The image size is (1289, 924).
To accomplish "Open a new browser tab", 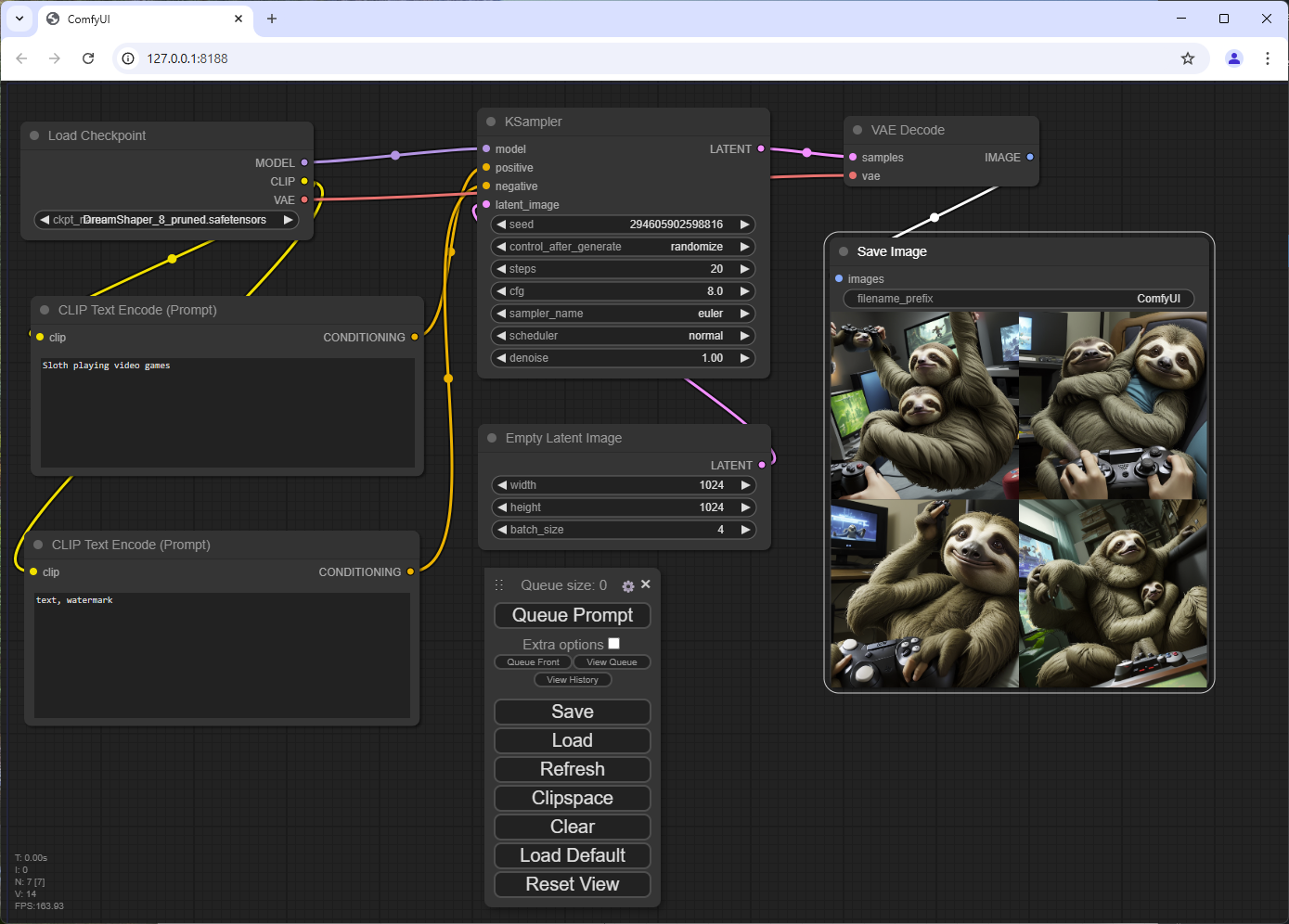I will pos(272,19).
